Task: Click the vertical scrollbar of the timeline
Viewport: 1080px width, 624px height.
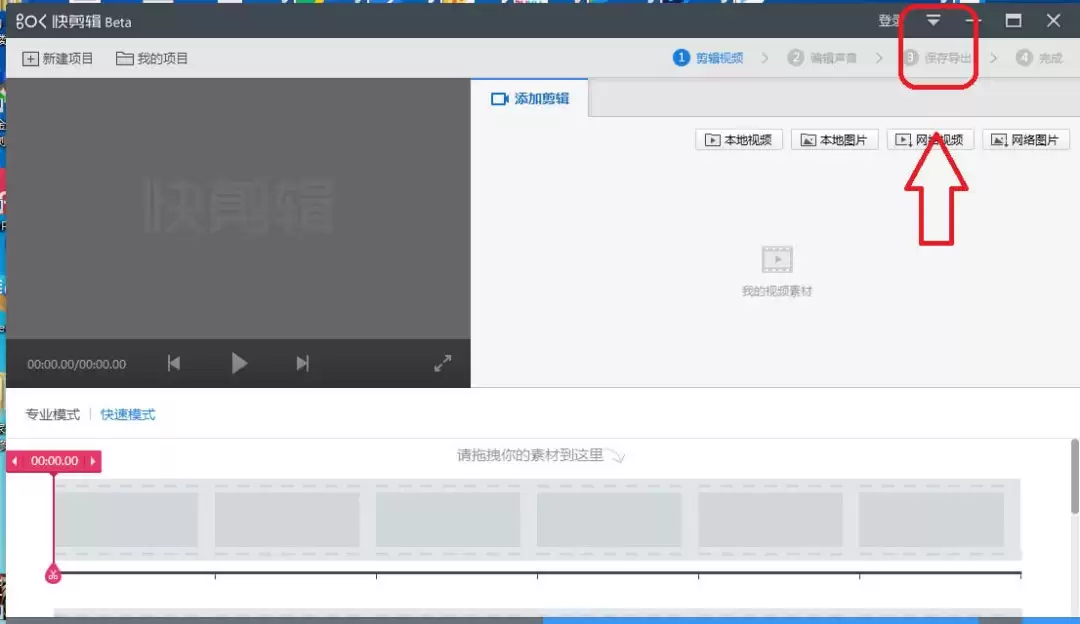Action: [x=1074, y=476]
